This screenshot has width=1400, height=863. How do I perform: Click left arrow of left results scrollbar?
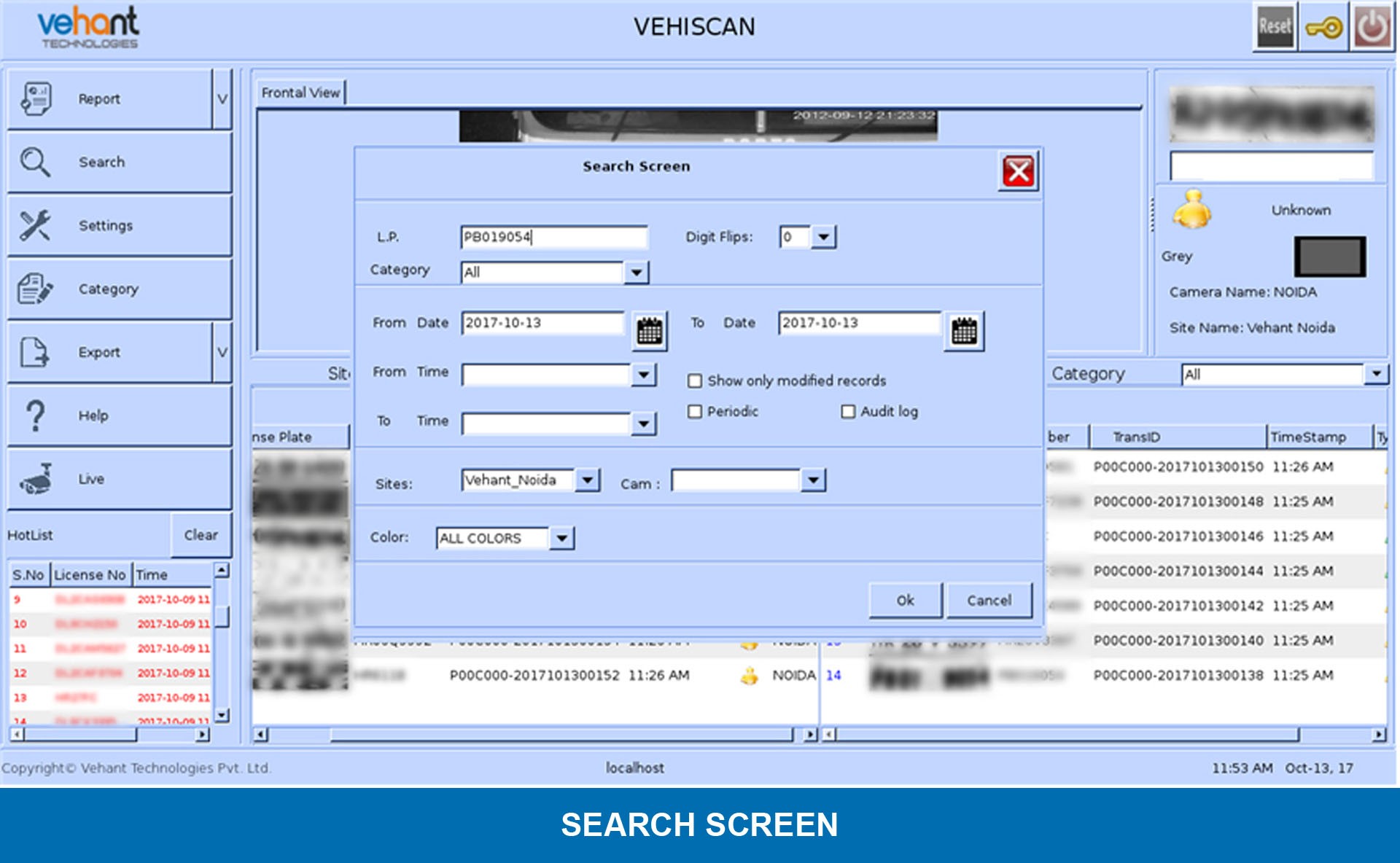point(260,735)
